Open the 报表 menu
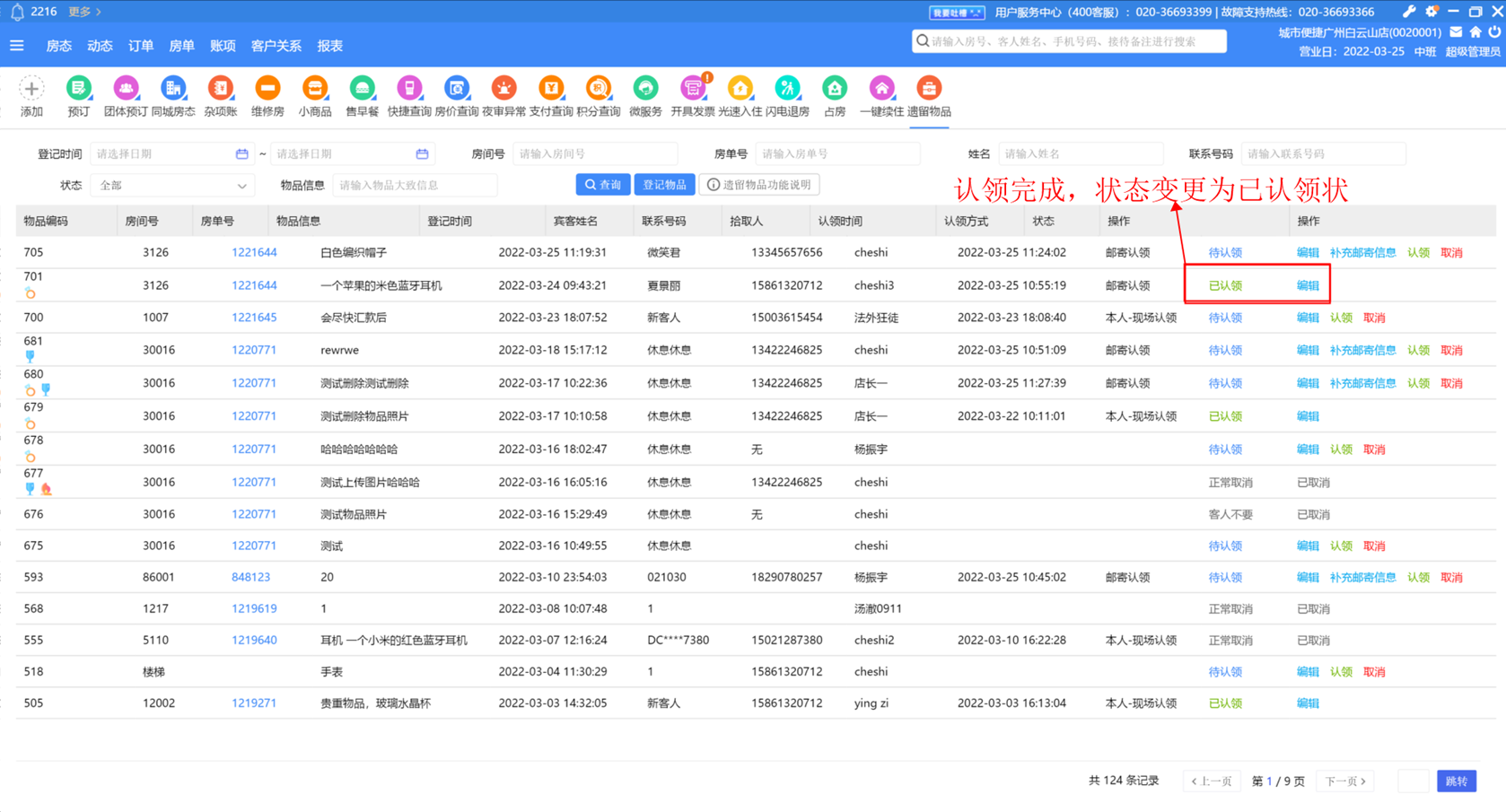This screenshot has height=812, width=1506. click(329, 46)
